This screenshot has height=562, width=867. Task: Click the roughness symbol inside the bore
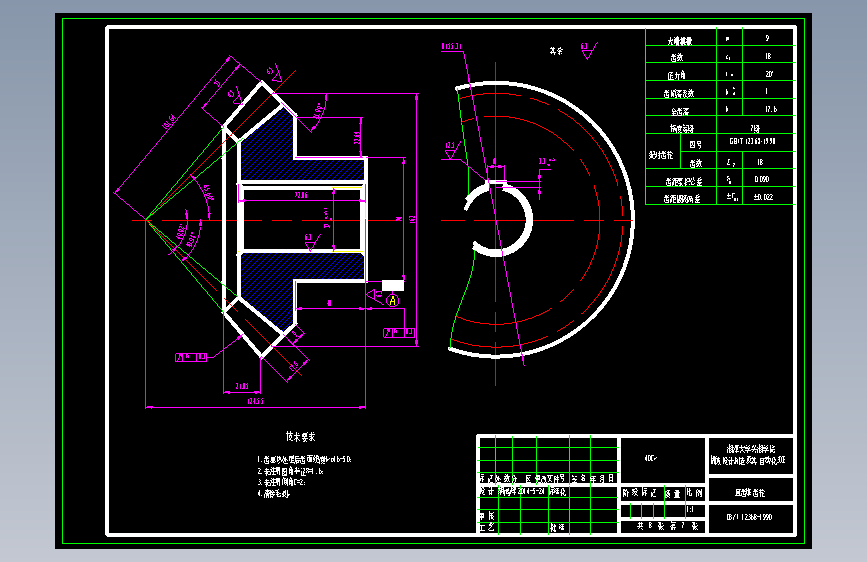pos(311,241)
